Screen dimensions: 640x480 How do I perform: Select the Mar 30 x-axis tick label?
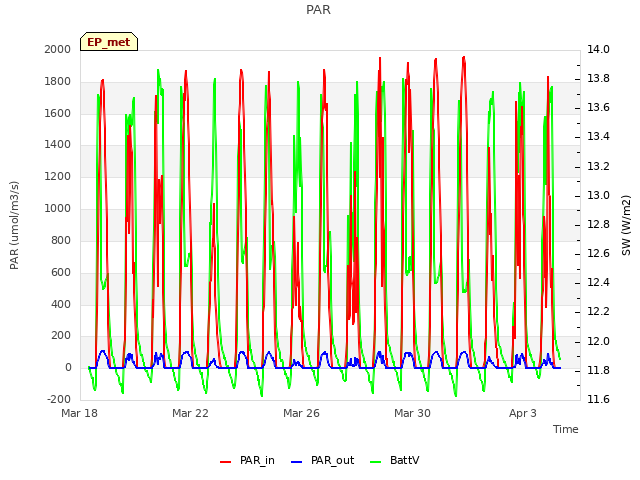click(x=412, y=413)
